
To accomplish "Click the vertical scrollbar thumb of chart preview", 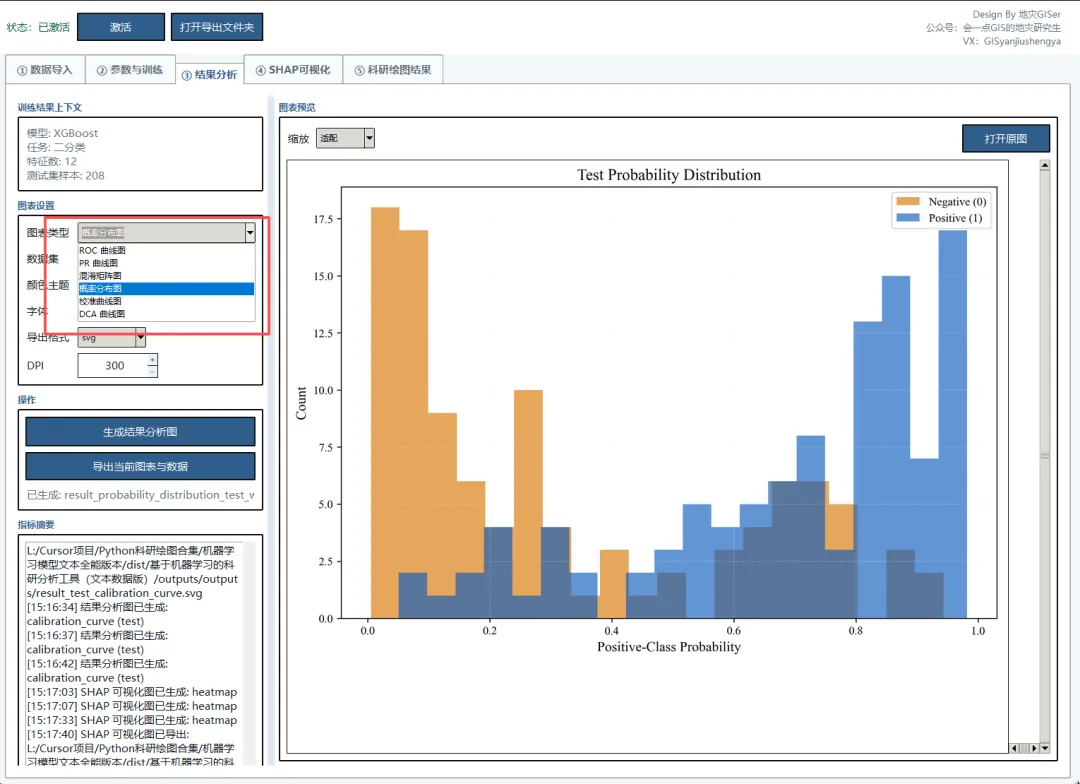I will [x=1045, y=456].
